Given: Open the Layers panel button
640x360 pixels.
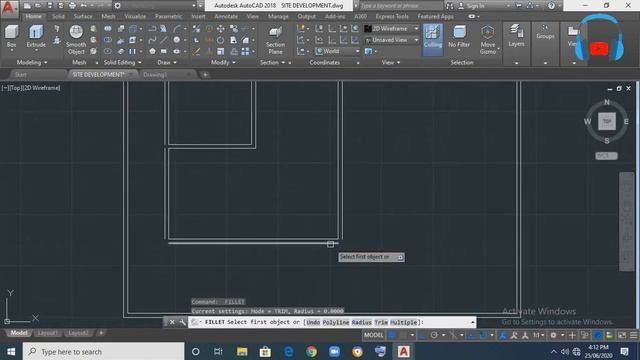Looking at the screenshot, I should point(516,35).
